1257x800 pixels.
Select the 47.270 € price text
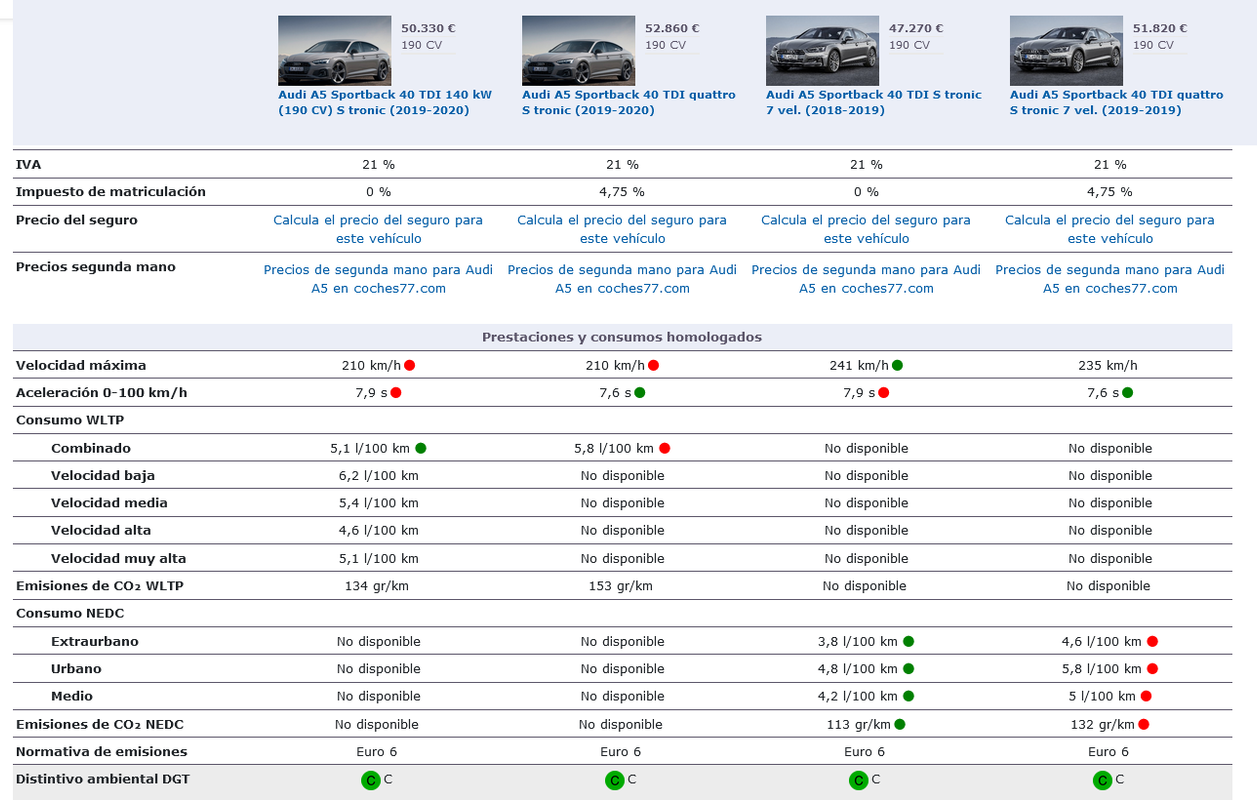[x=916, y=29]
